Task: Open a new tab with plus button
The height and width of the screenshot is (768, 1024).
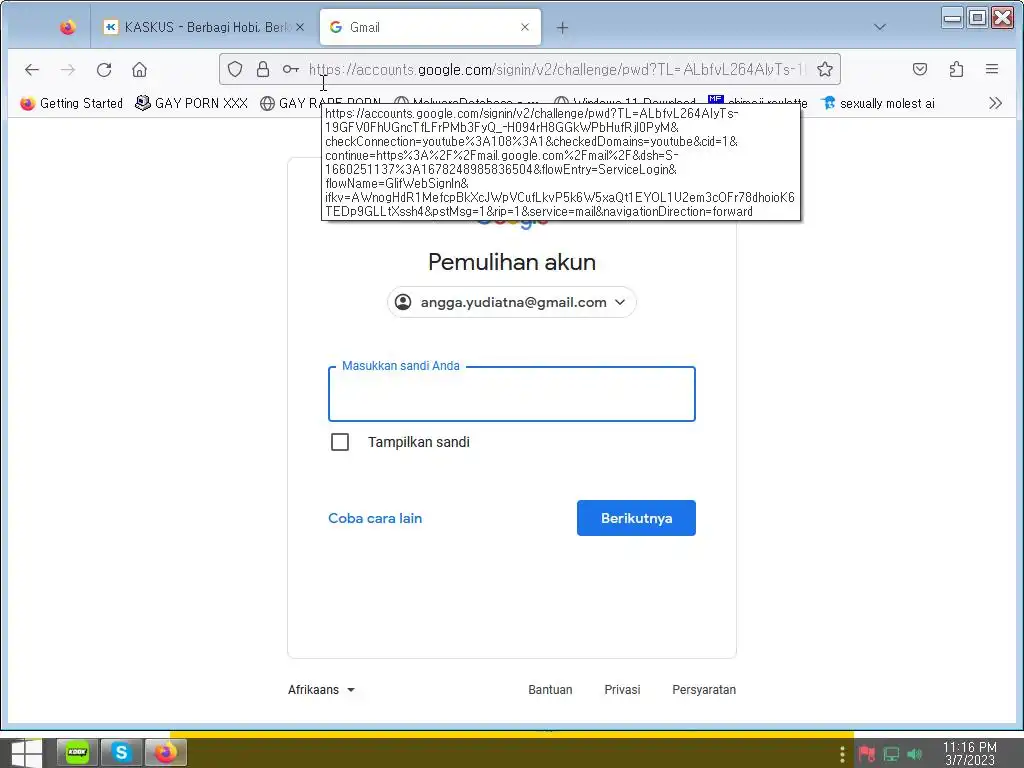Action: click(562, 27)
